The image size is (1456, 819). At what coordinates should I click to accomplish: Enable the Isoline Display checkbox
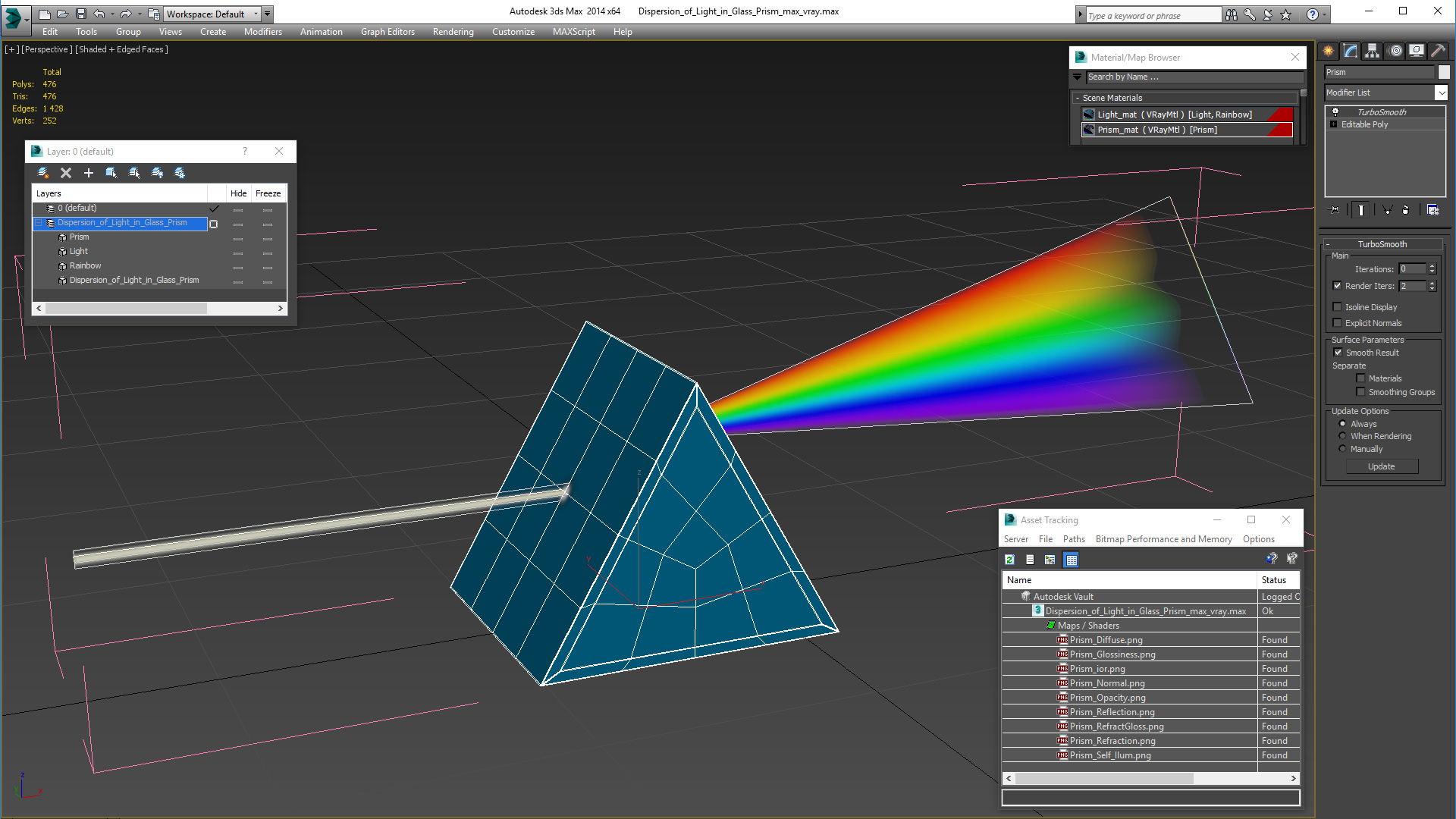1338,307
